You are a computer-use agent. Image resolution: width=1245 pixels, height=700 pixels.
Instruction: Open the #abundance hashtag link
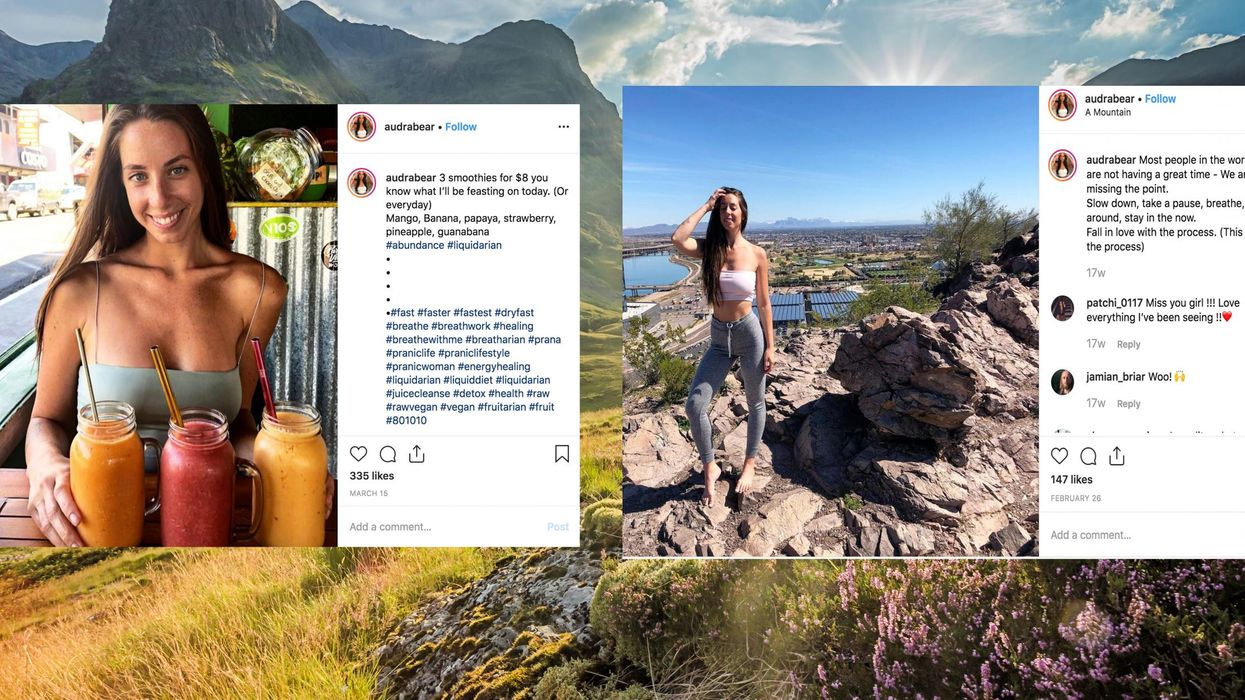pyautogui.click(x=414, y=245)
